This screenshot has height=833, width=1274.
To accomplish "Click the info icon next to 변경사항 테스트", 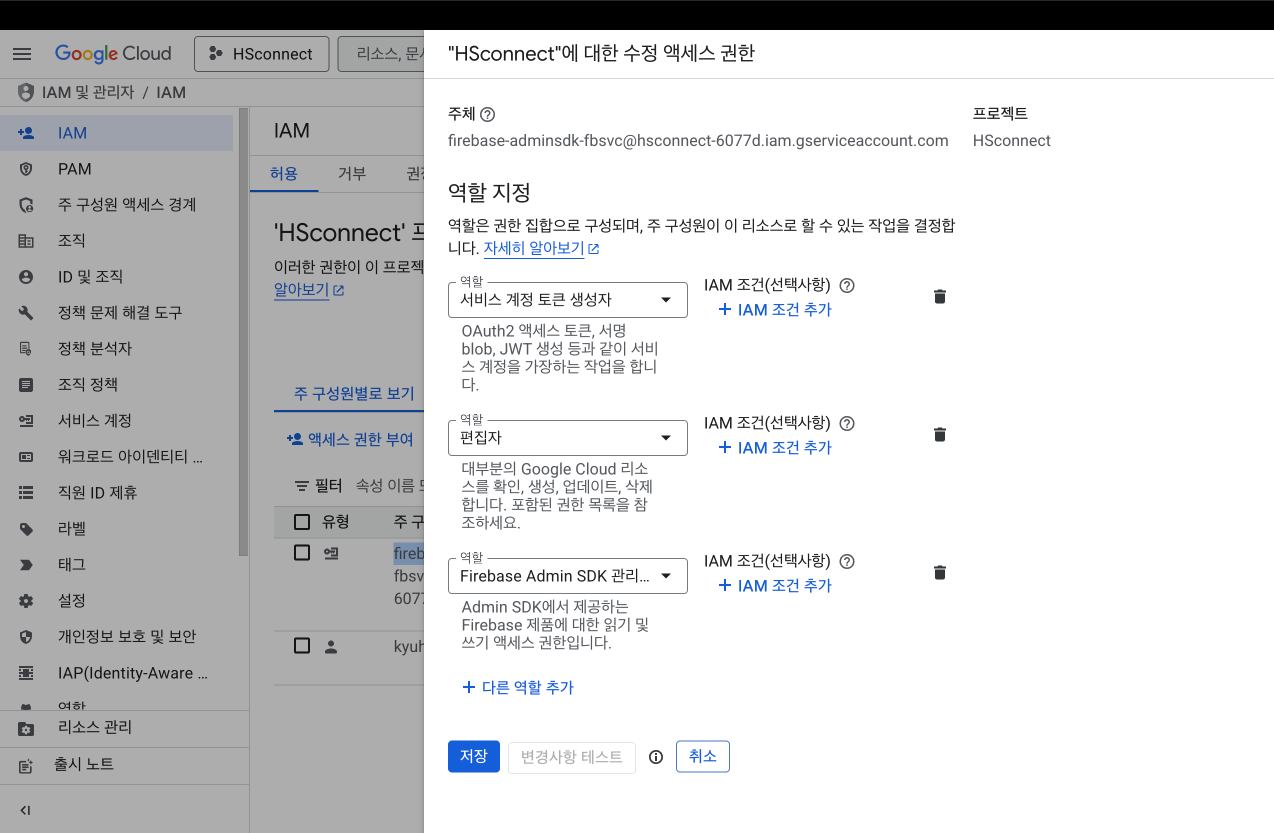I will point(656,757).
